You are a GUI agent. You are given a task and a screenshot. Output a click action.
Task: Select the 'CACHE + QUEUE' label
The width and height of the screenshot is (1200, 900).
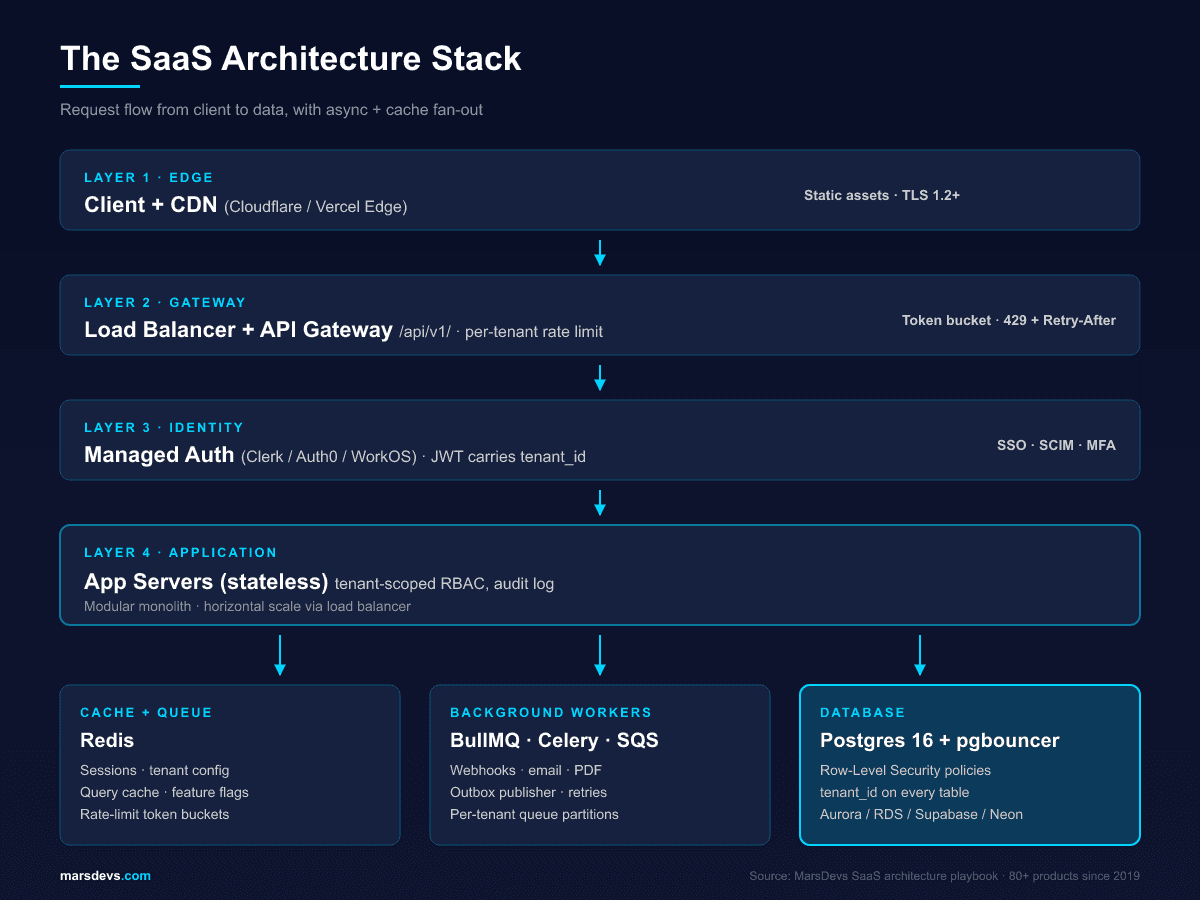pyautogui.click(x=146, y=712)
